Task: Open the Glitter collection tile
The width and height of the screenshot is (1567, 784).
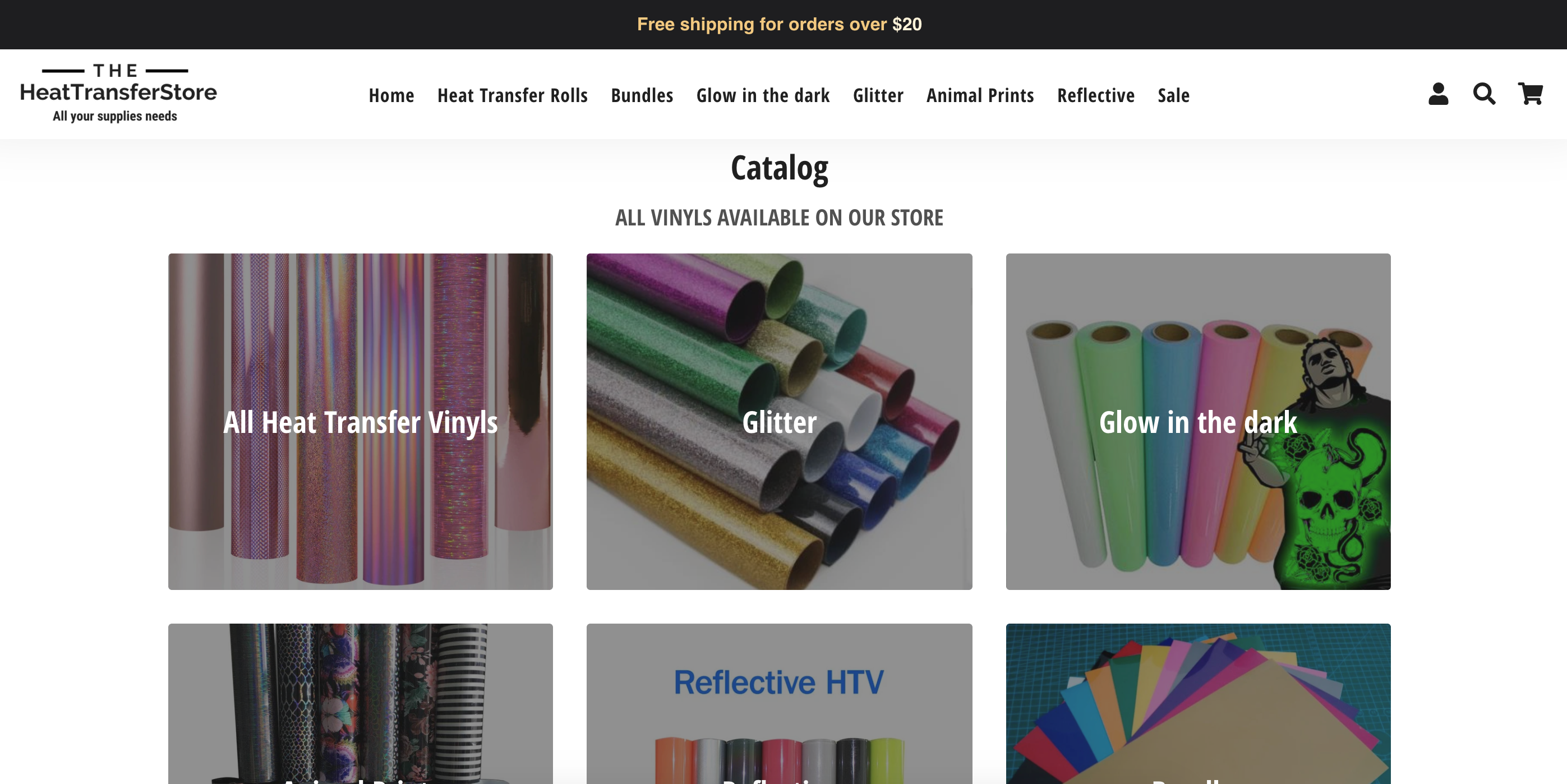Action: click(779, 422)
